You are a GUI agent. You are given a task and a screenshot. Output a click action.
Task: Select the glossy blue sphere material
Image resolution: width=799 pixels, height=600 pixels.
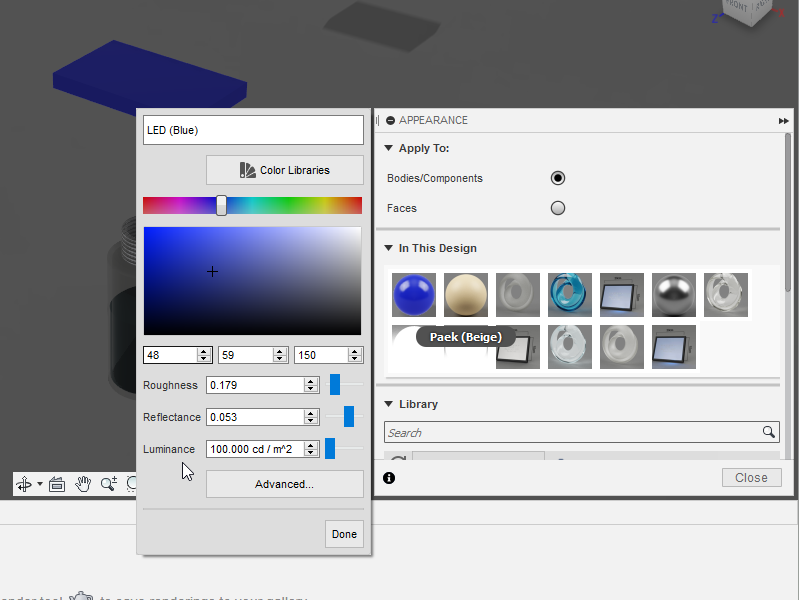tap(414, 295)
